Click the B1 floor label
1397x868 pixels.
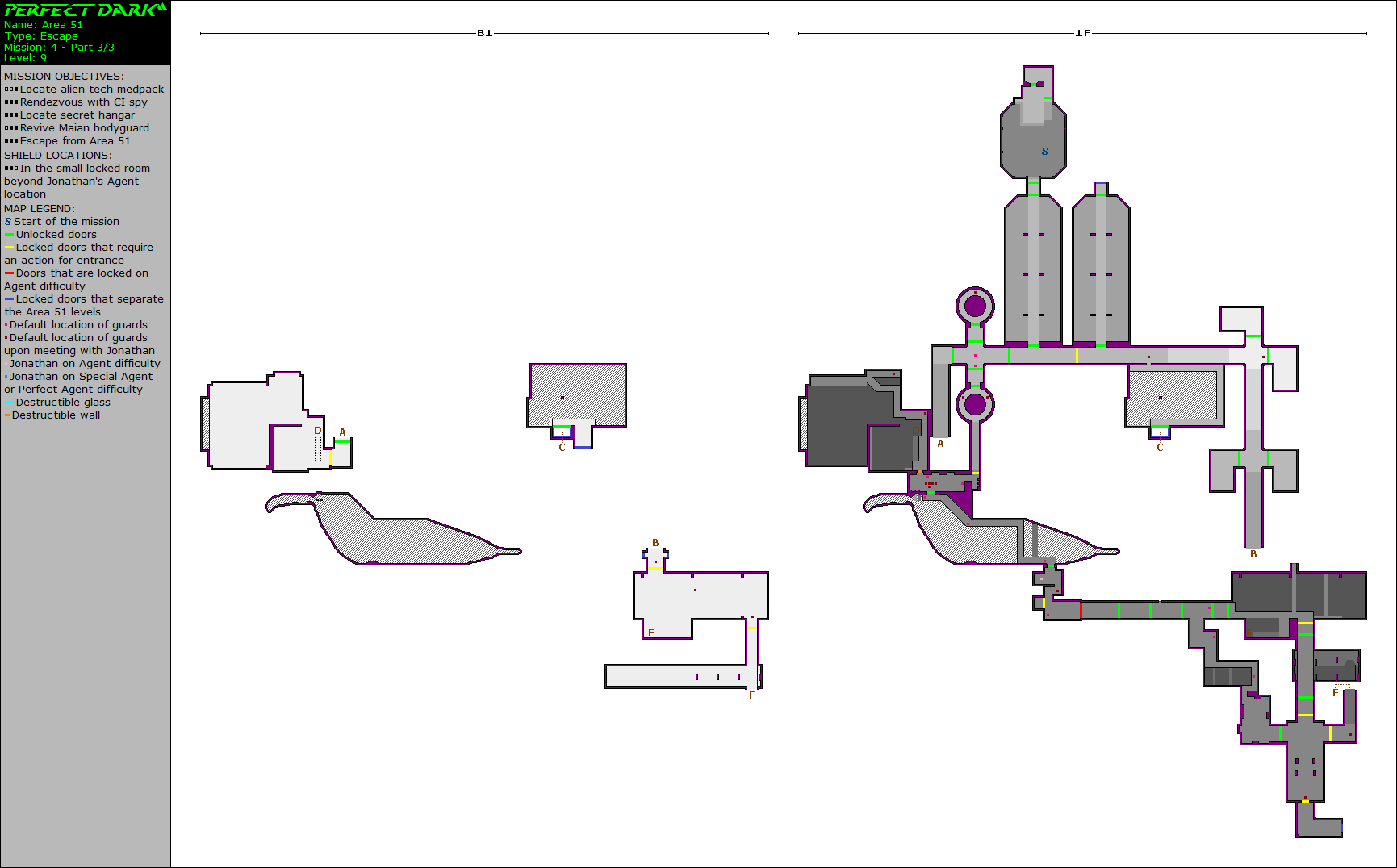(484, 33)
